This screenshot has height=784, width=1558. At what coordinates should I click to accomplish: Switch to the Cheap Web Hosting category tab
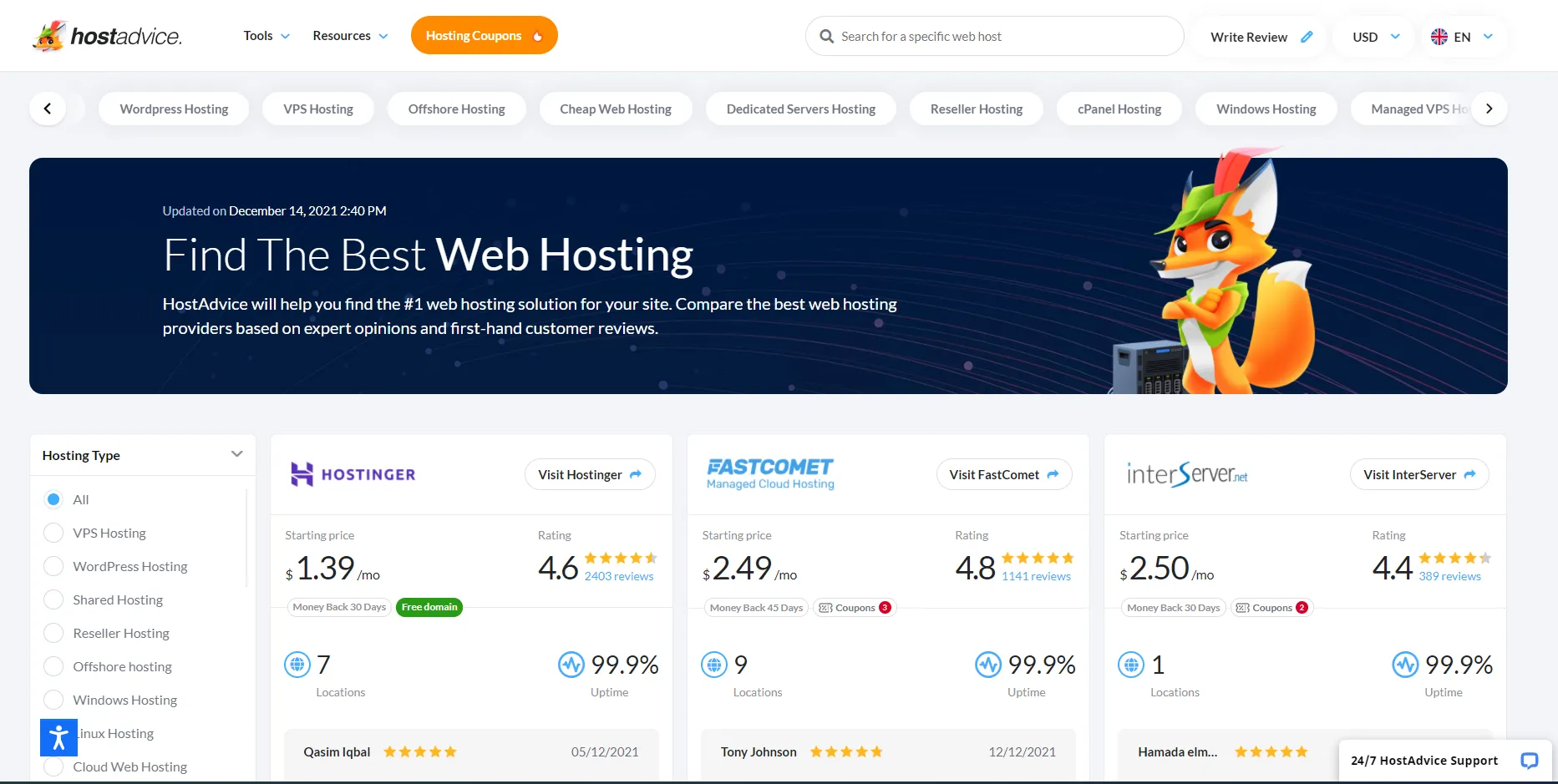point(615,109)
